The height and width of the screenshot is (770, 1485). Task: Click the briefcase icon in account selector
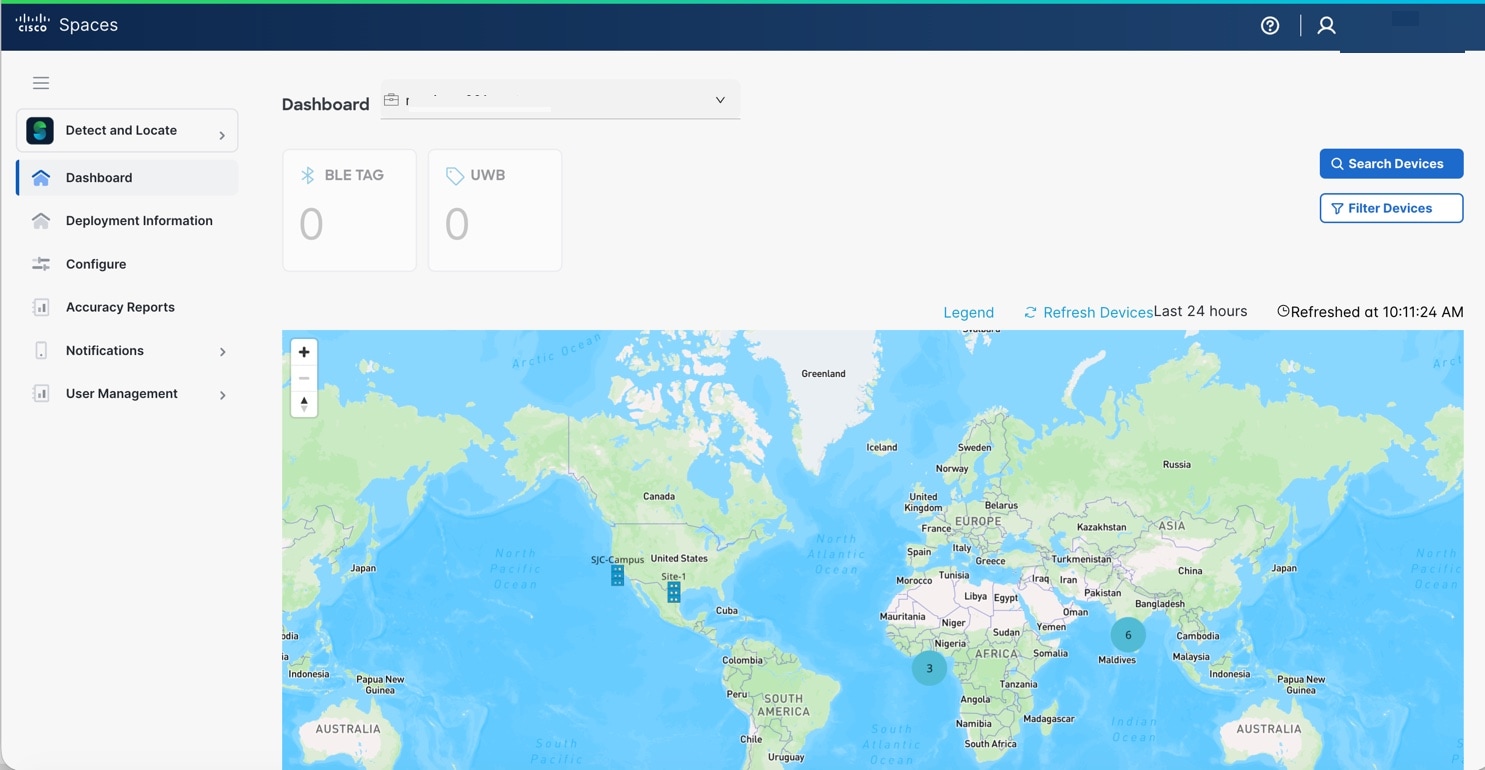391,100
